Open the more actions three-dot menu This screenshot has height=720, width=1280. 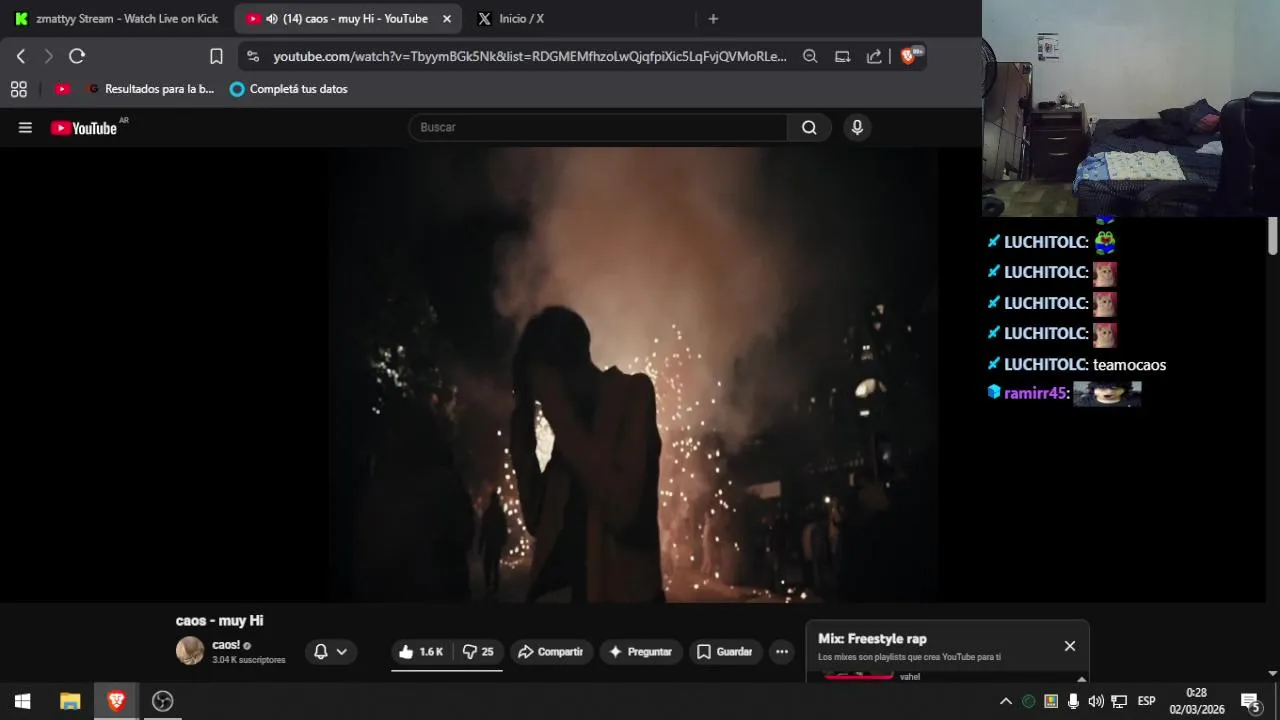pos(782,652)
